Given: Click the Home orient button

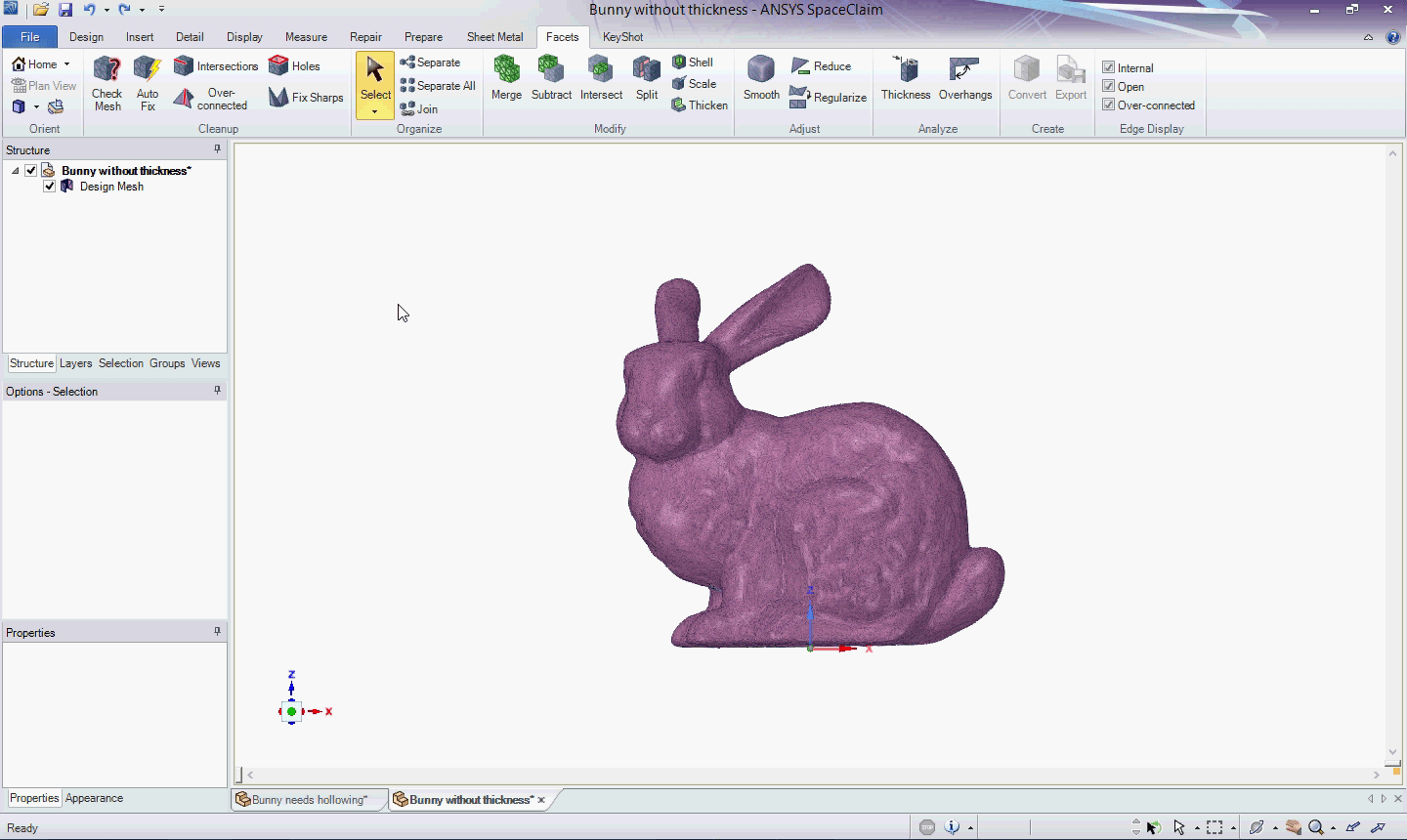Looking at the screenshot, I should click(x=34, y=64).
